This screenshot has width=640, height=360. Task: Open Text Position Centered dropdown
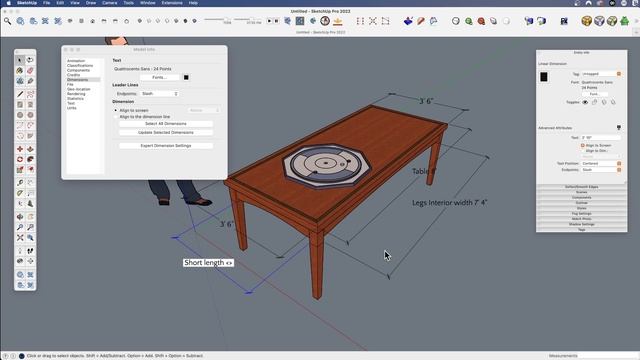click(601, 163)
